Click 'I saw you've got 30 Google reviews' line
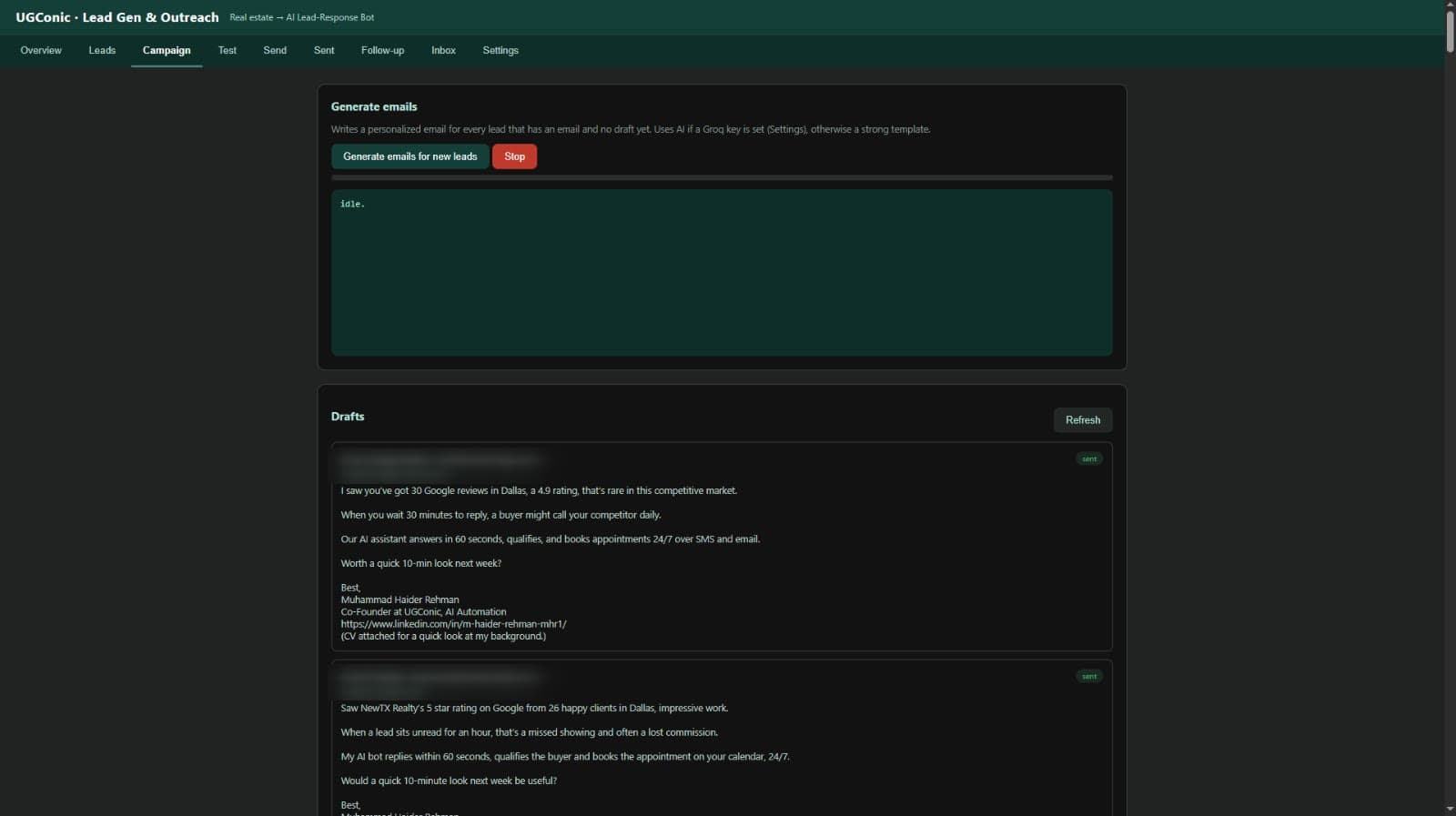1456x816 pixels. click(539, 490)
